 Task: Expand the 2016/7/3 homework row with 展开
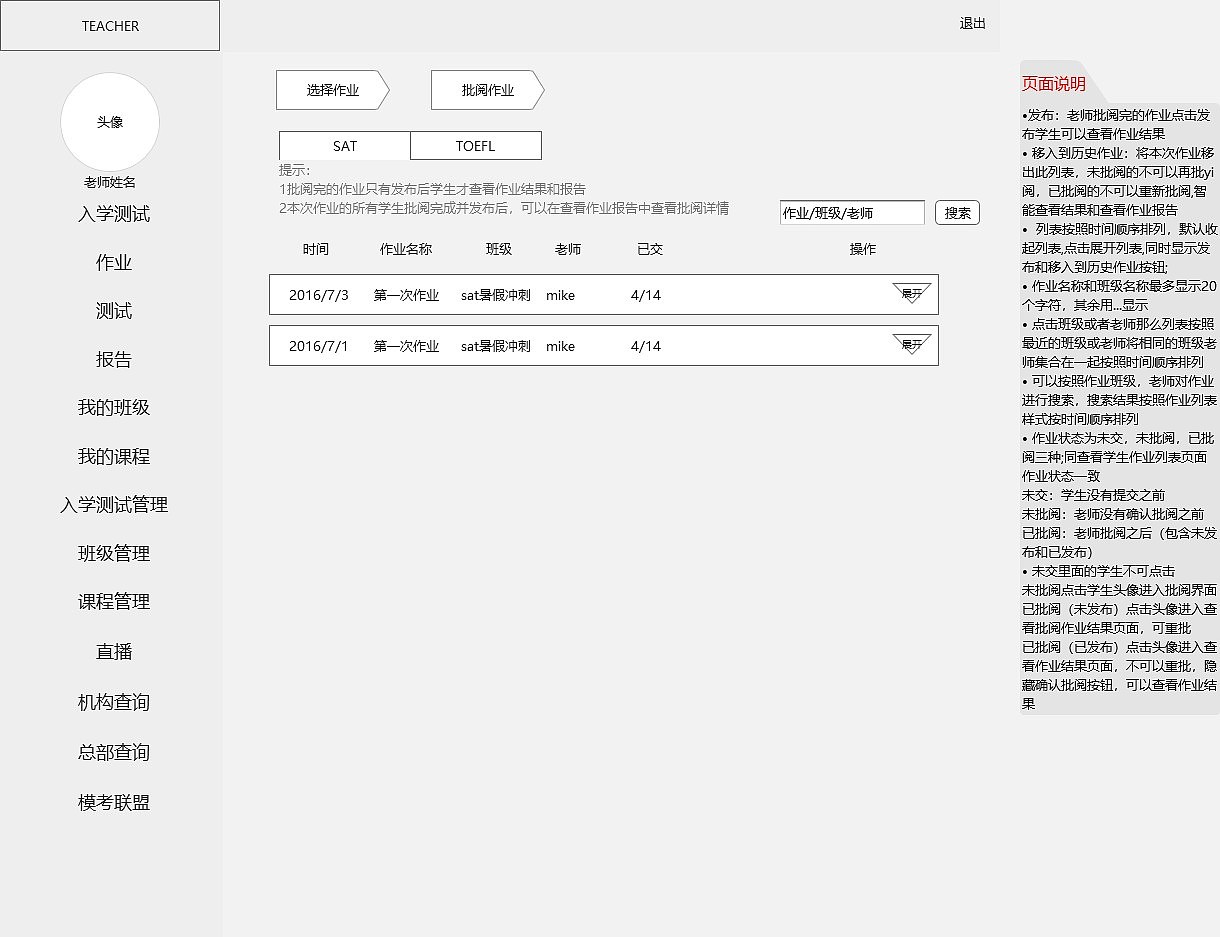[909, 294]
